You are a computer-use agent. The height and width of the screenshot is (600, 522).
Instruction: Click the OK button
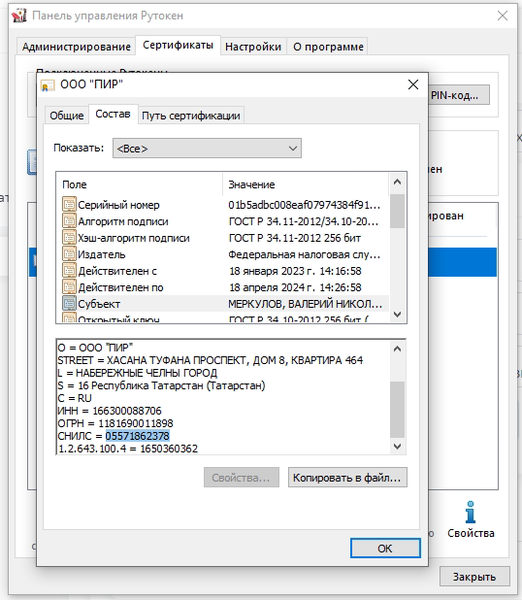point(385,548)
